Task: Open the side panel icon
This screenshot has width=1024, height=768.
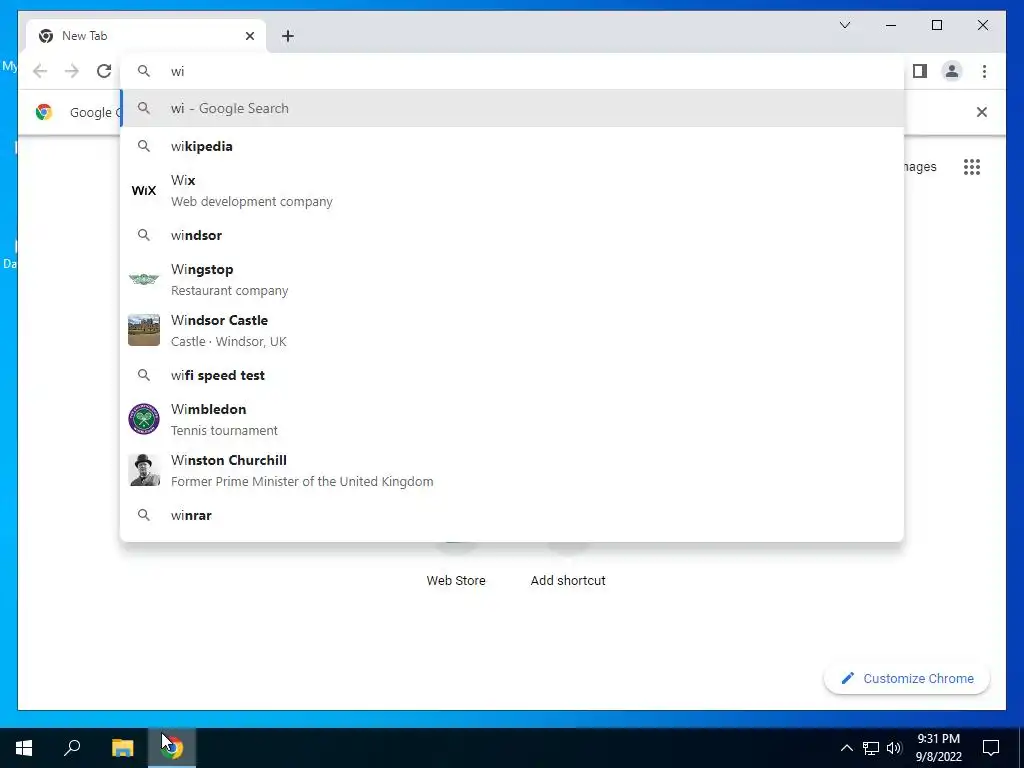Action: 920,71
